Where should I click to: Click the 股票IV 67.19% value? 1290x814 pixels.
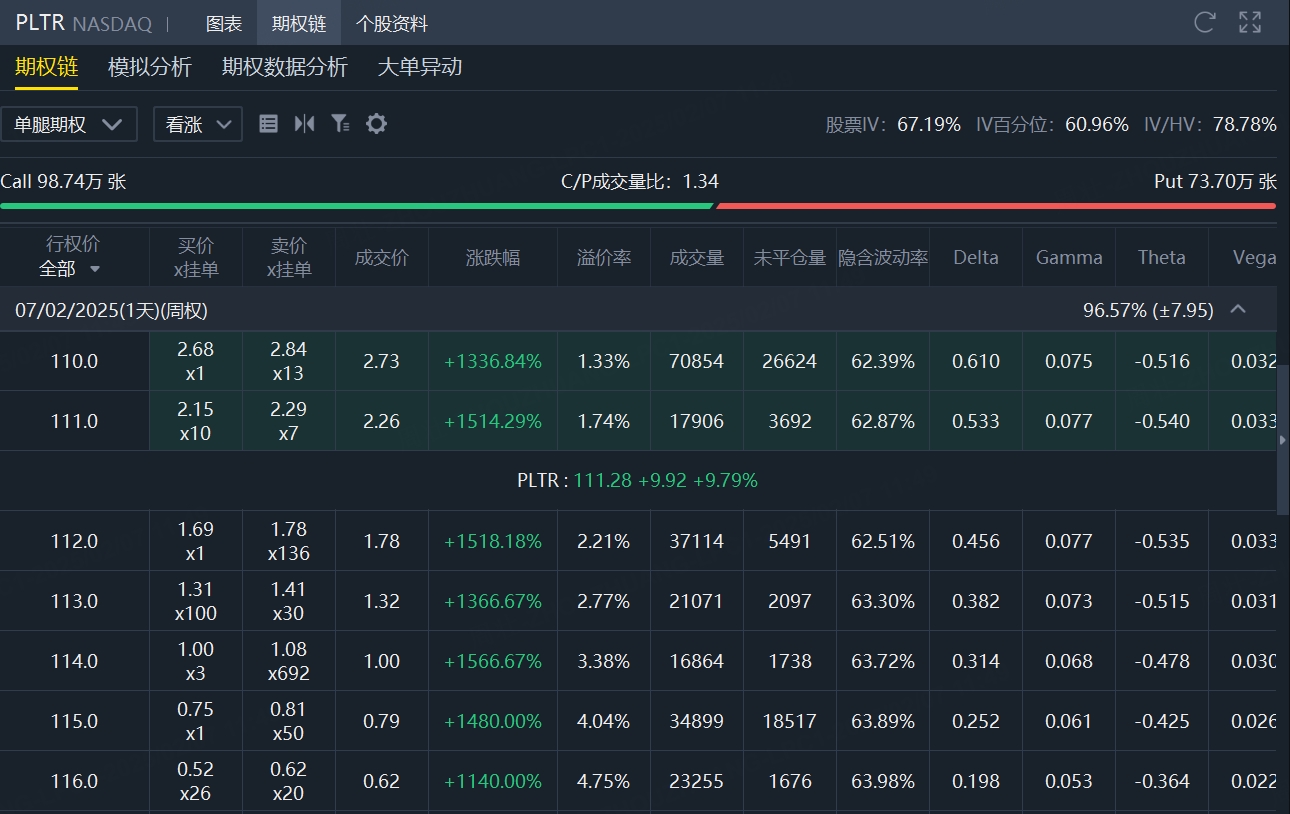click(x=929, y=124)
